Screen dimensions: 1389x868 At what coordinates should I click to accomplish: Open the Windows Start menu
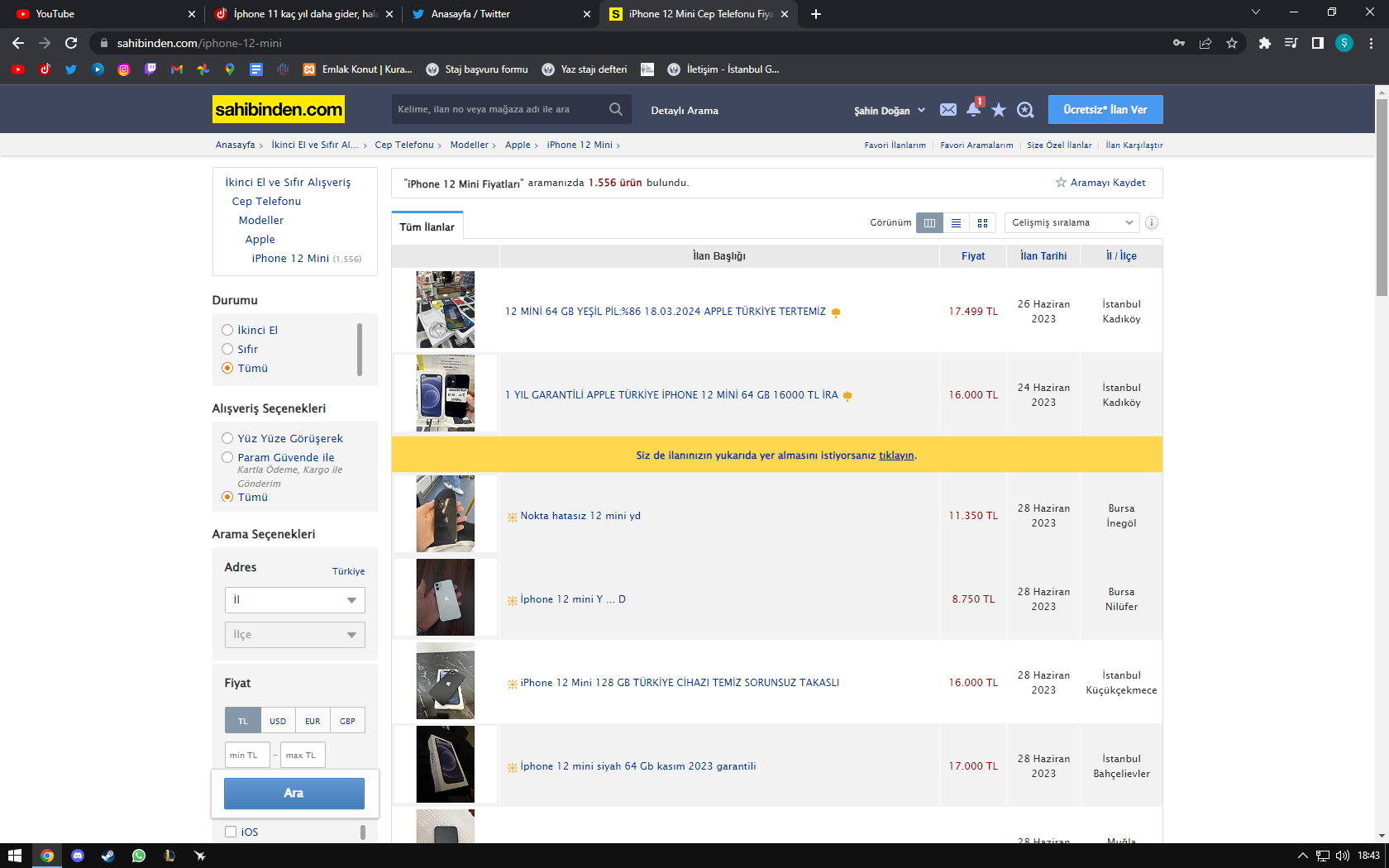(x=15, y=856)
